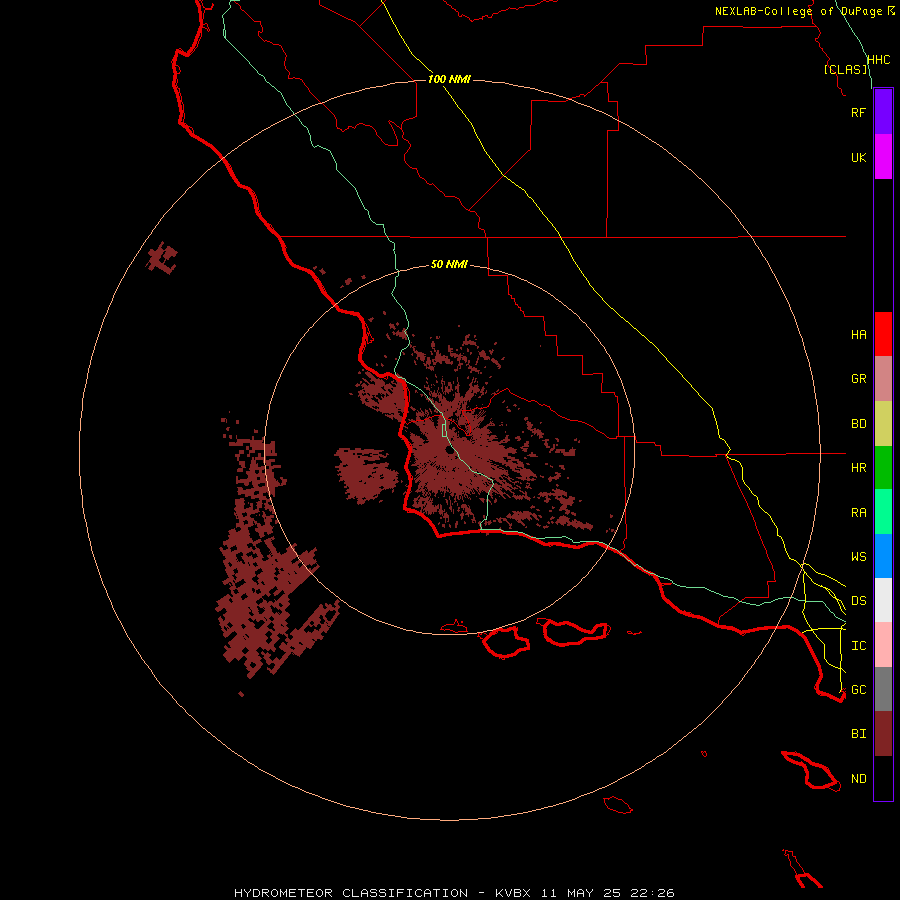This screenshot has height=900, width=900.
Task: Click the HHC product label
Action: coord(878,60)
